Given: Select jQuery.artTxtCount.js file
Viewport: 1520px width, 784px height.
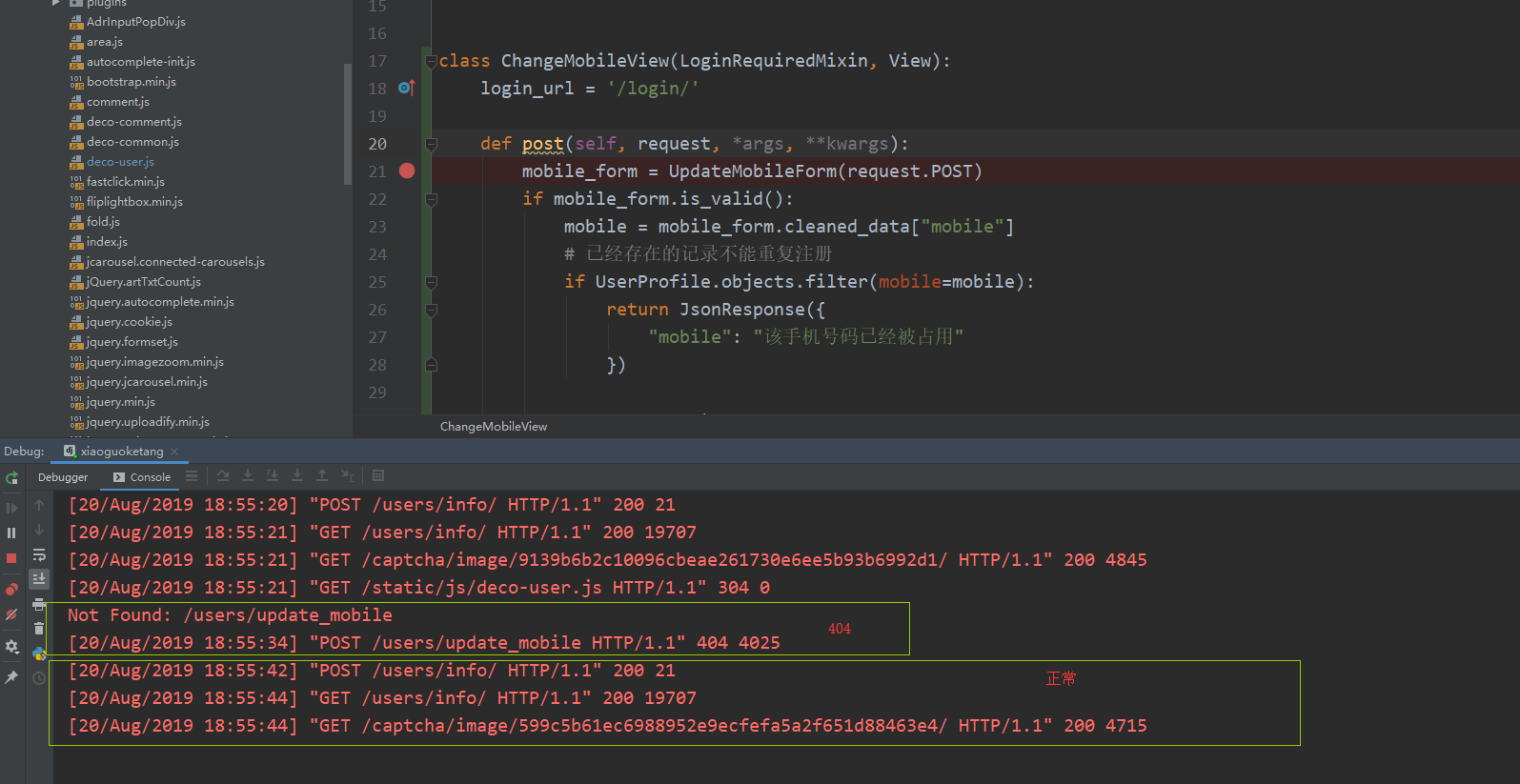Looking at the screenshot, I should pyautogui.click(x=143, y=282).
